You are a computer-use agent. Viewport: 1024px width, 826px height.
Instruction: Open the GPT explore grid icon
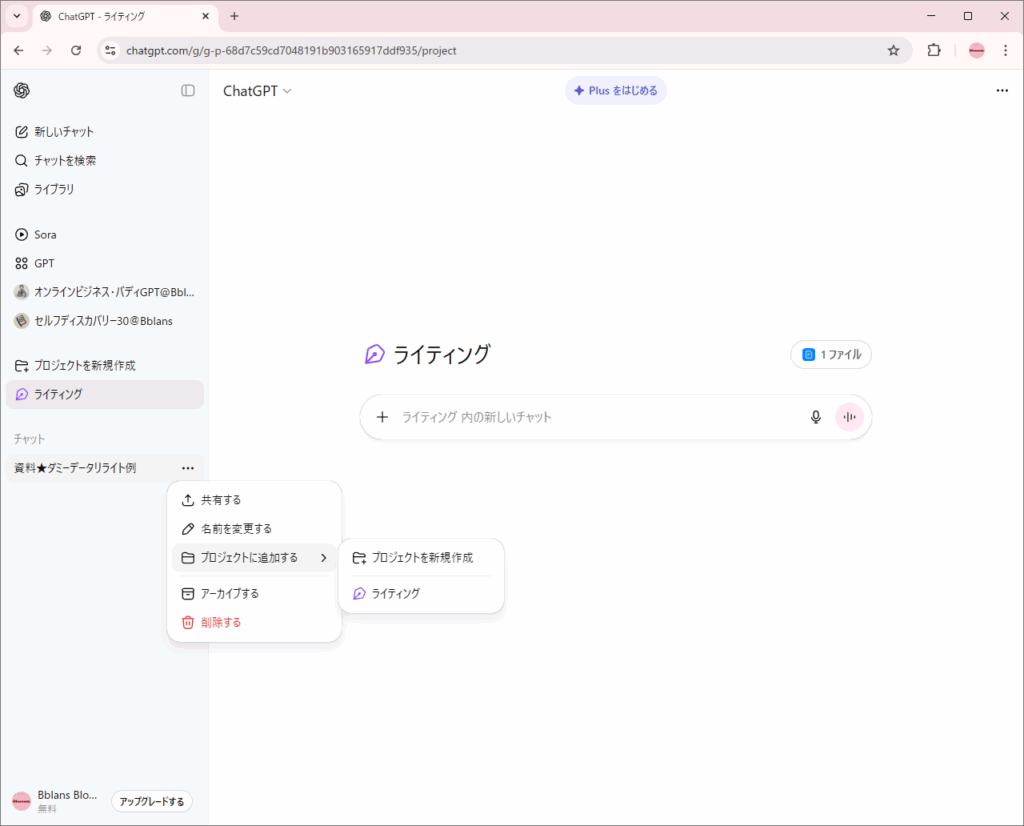(x=22, y=263)
